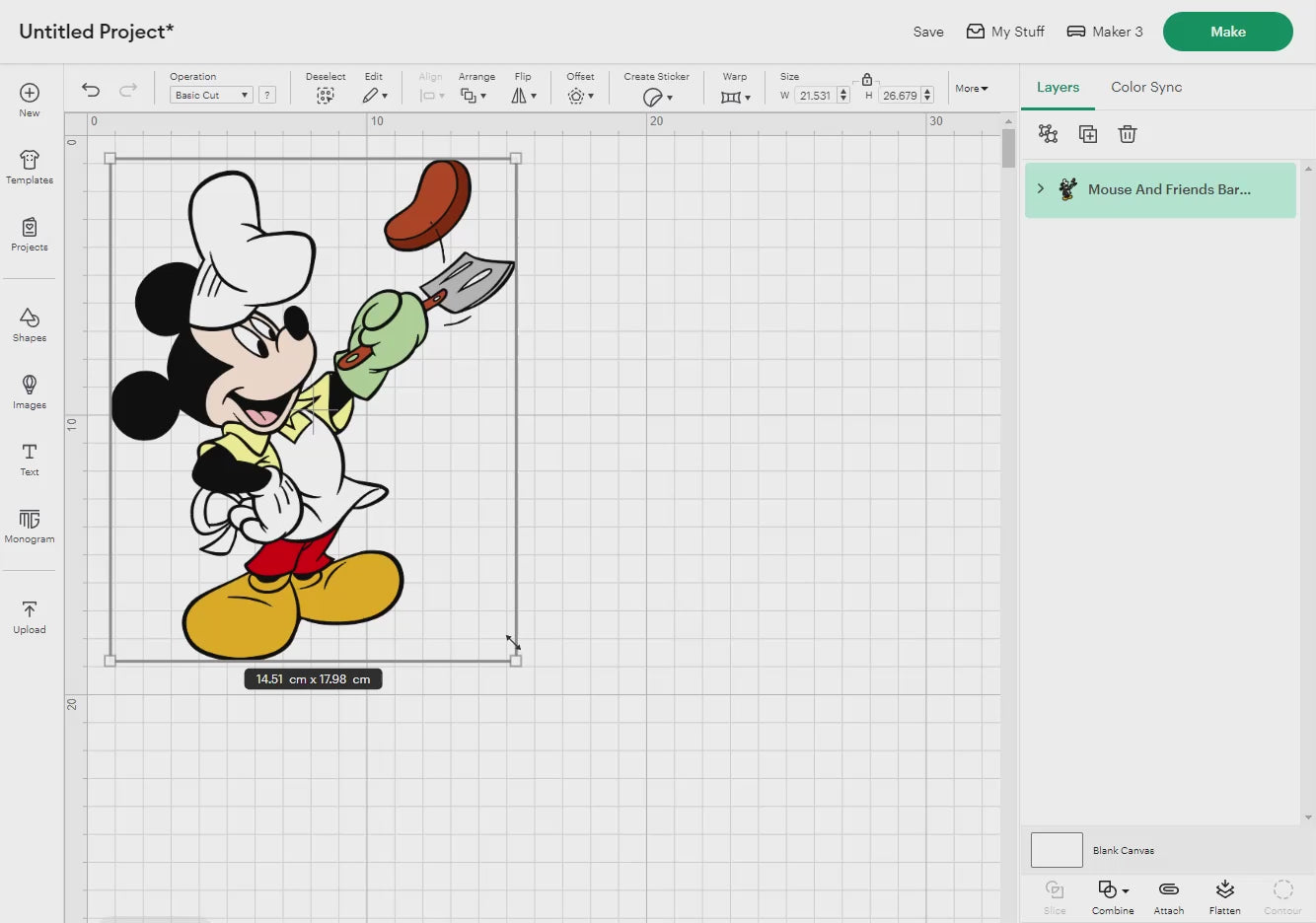Select the Maker 3 machine
This screenshot has width=1316, height=923.
[x=1105, y=32]
